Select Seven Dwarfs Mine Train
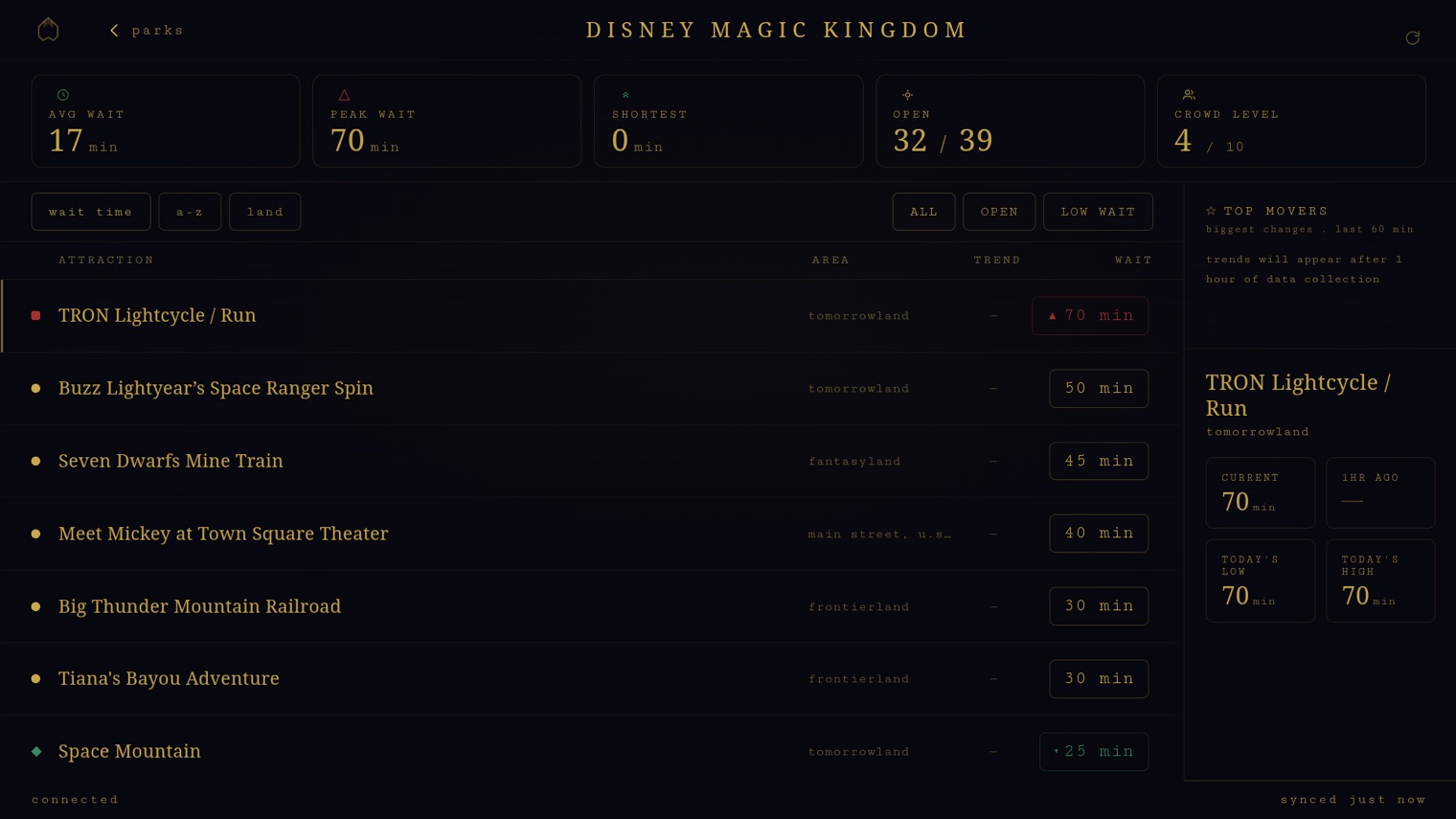 pyautogui.click(x=592, y=461)
